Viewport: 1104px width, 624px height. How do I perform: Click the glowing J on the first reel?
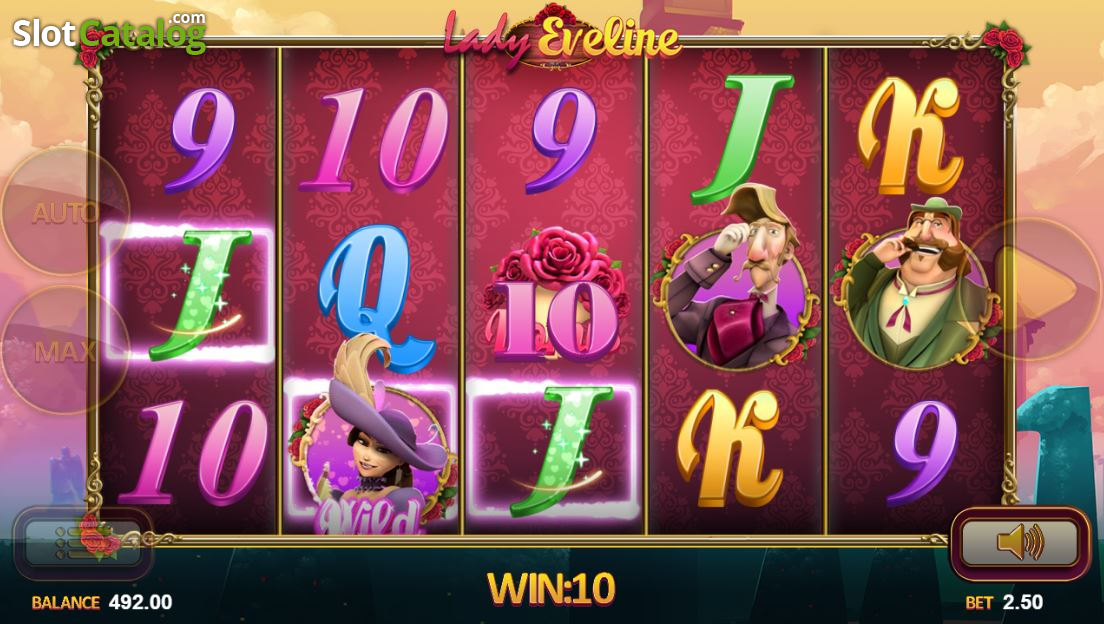[x=189, y=292]
